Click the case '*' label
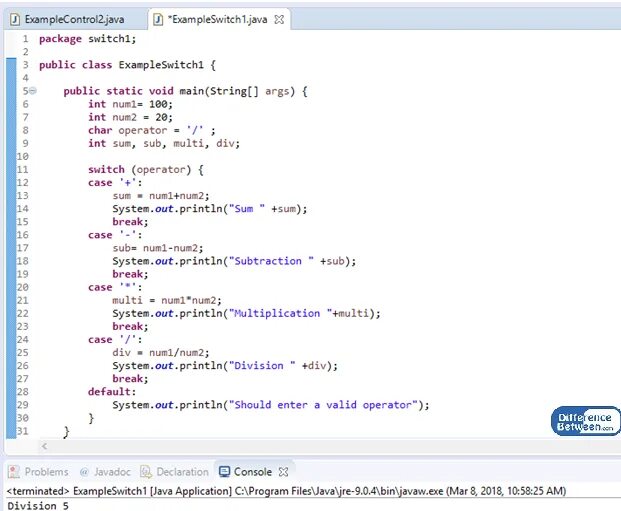Screen dimensions: 621x511 115,287
